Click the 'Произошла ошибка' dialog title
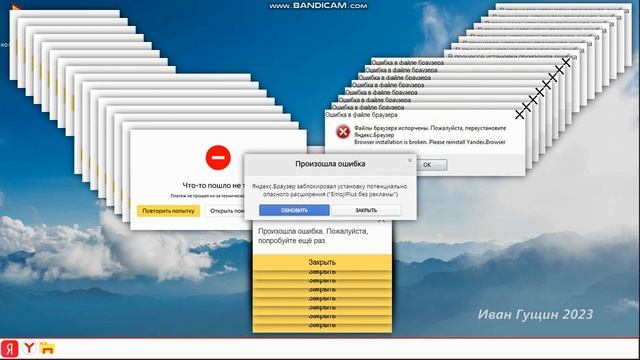The image size is (640, 360). 330,164
